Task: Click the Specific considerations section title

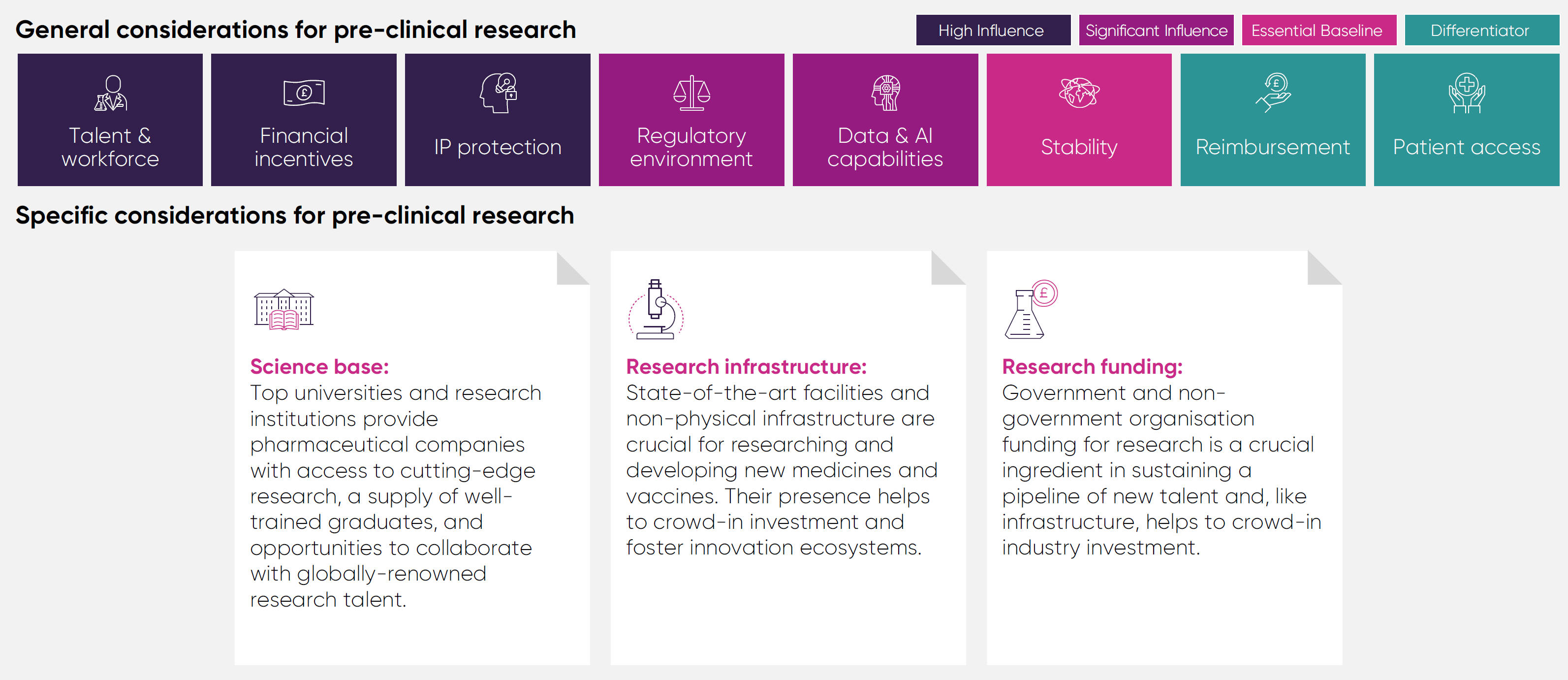Action: tap(295, 216)
